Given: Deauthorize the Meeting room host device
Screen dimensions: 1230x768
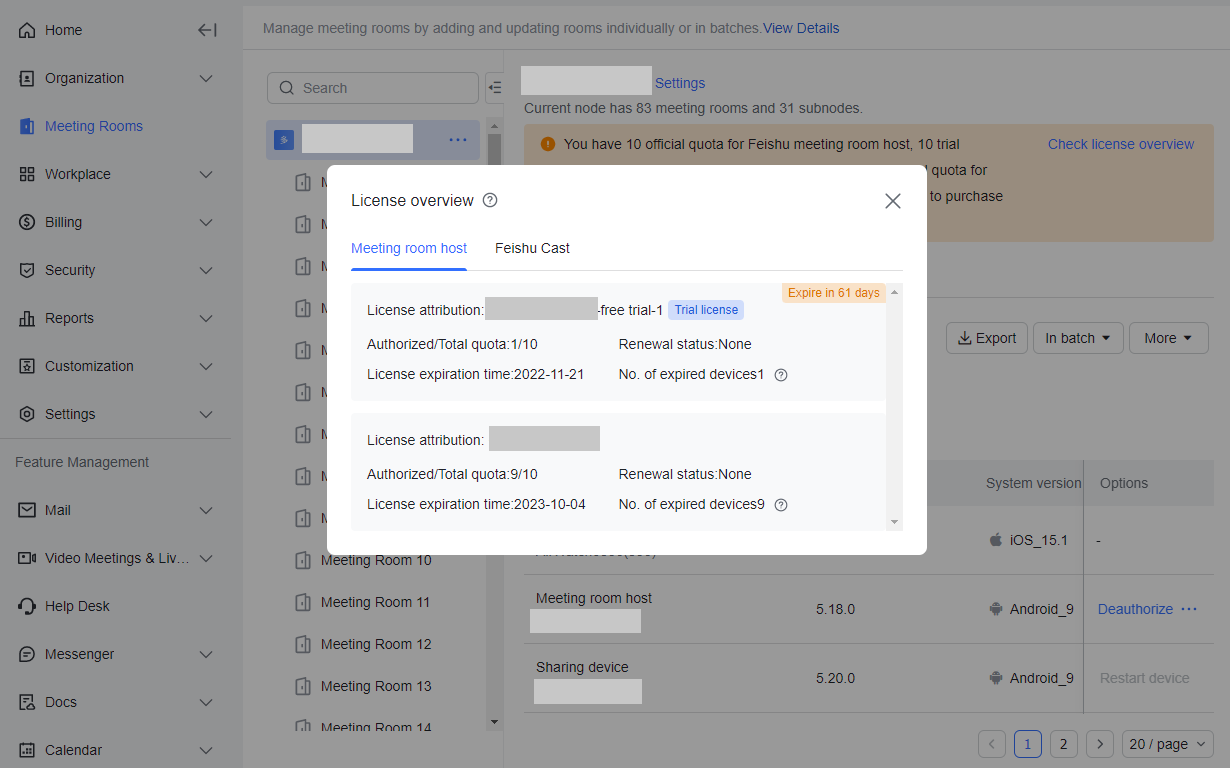Looking at the screenshot, I should [x=1135, y=608].
